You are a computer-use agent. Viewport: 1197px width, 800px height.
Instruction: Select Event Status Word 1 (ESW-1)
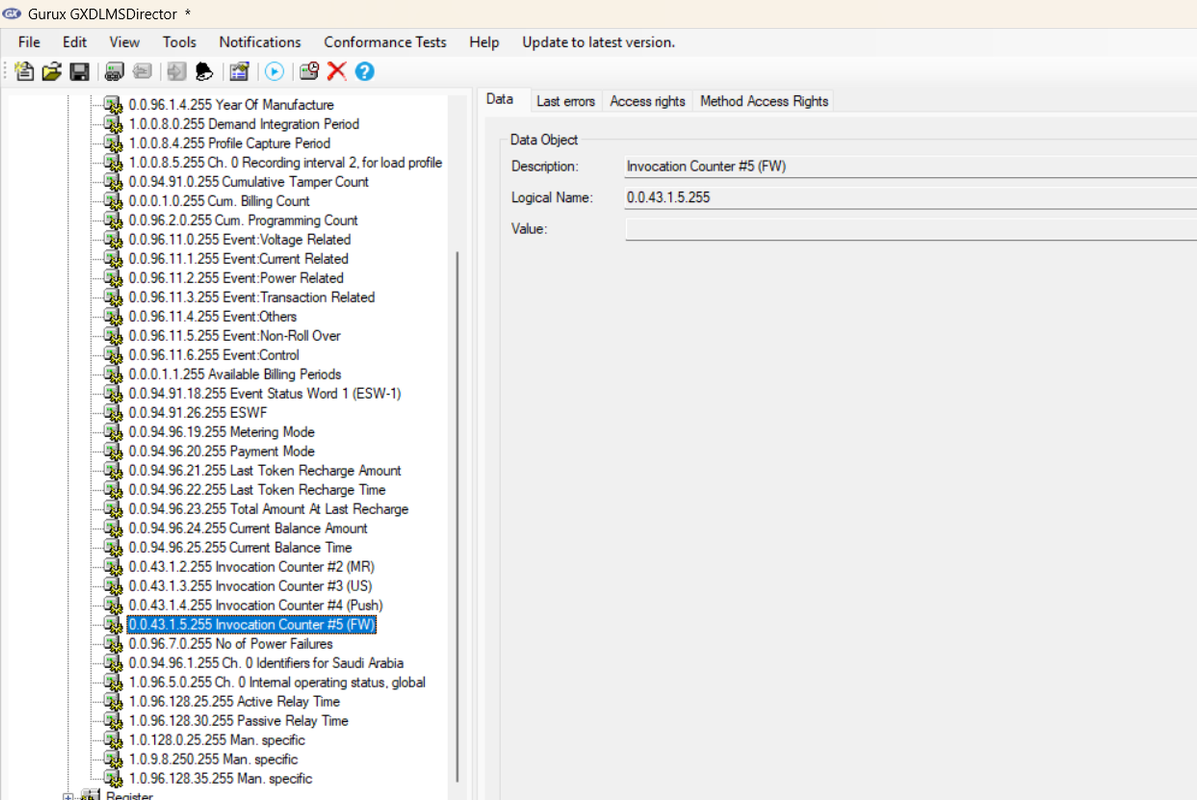point(265,394)
